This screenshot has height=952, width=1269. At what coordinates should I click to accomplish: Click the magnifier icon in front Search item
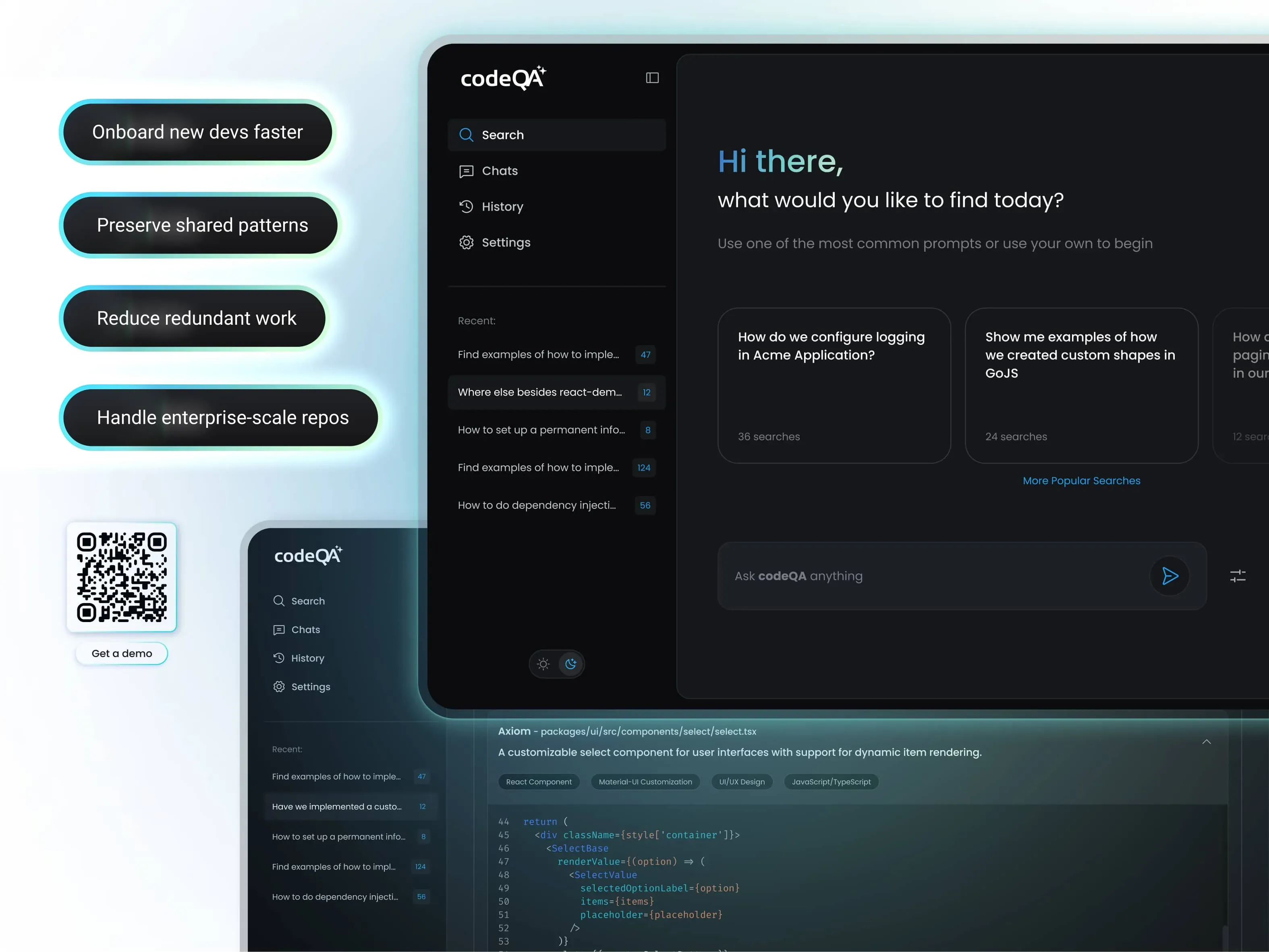pos(466,135)
